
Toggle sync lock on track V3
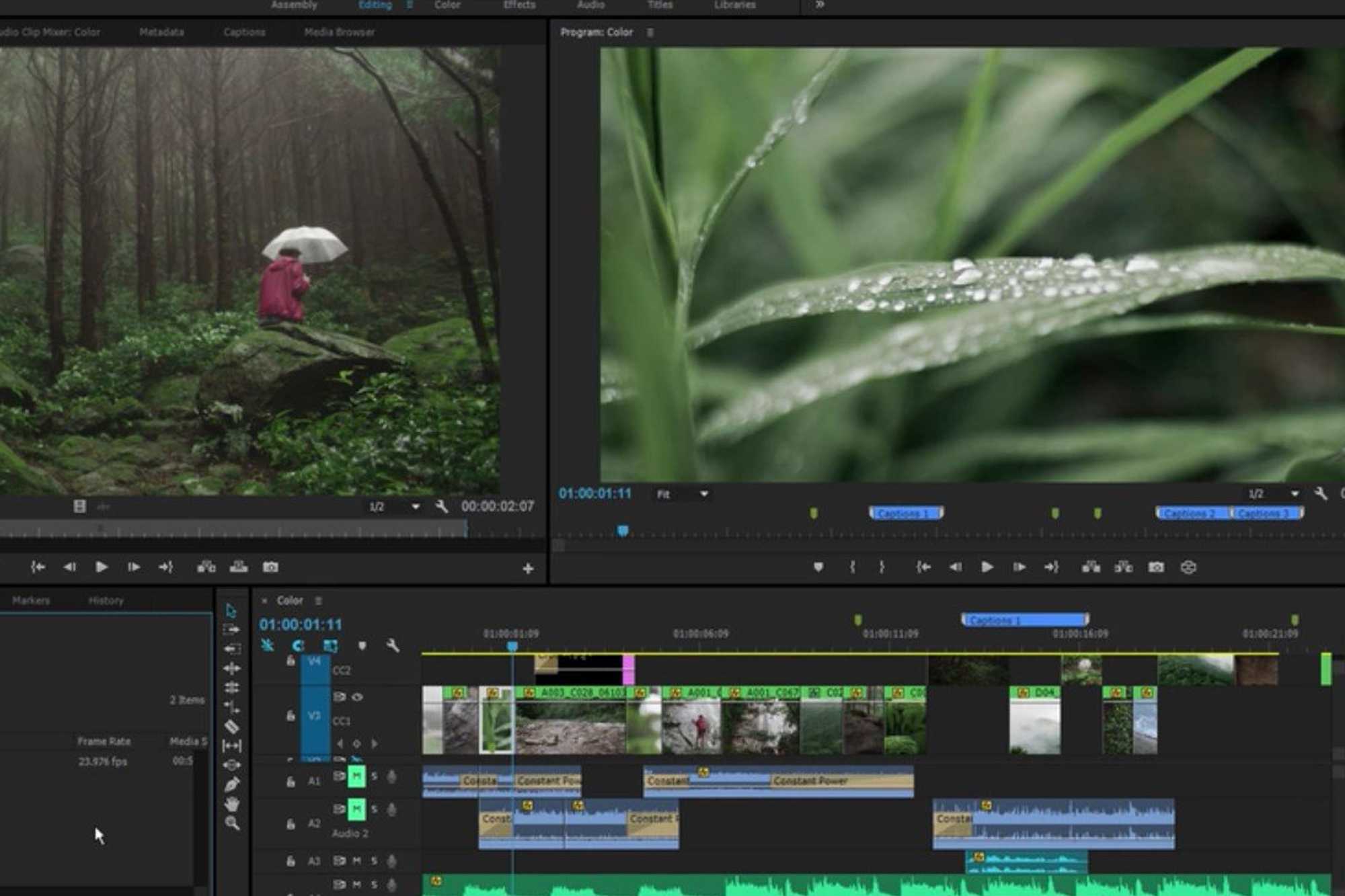pyautogui.click(x=339, y=697)
